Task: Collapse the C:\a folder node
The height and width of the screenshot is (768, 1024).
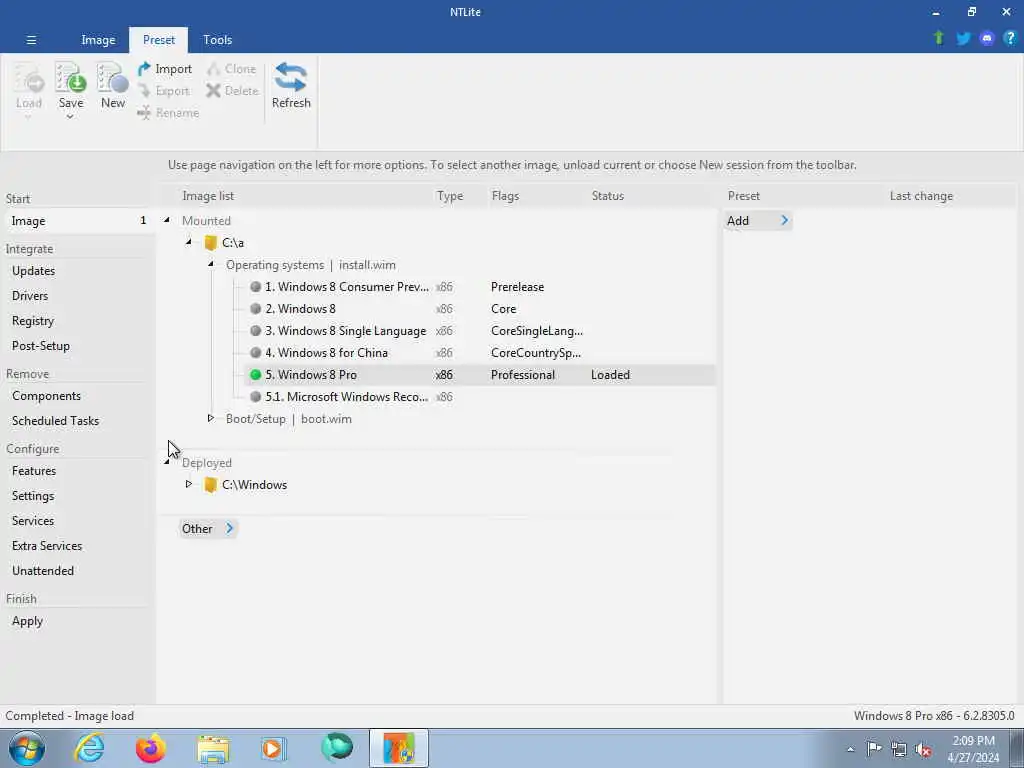Action: (189, 242)
